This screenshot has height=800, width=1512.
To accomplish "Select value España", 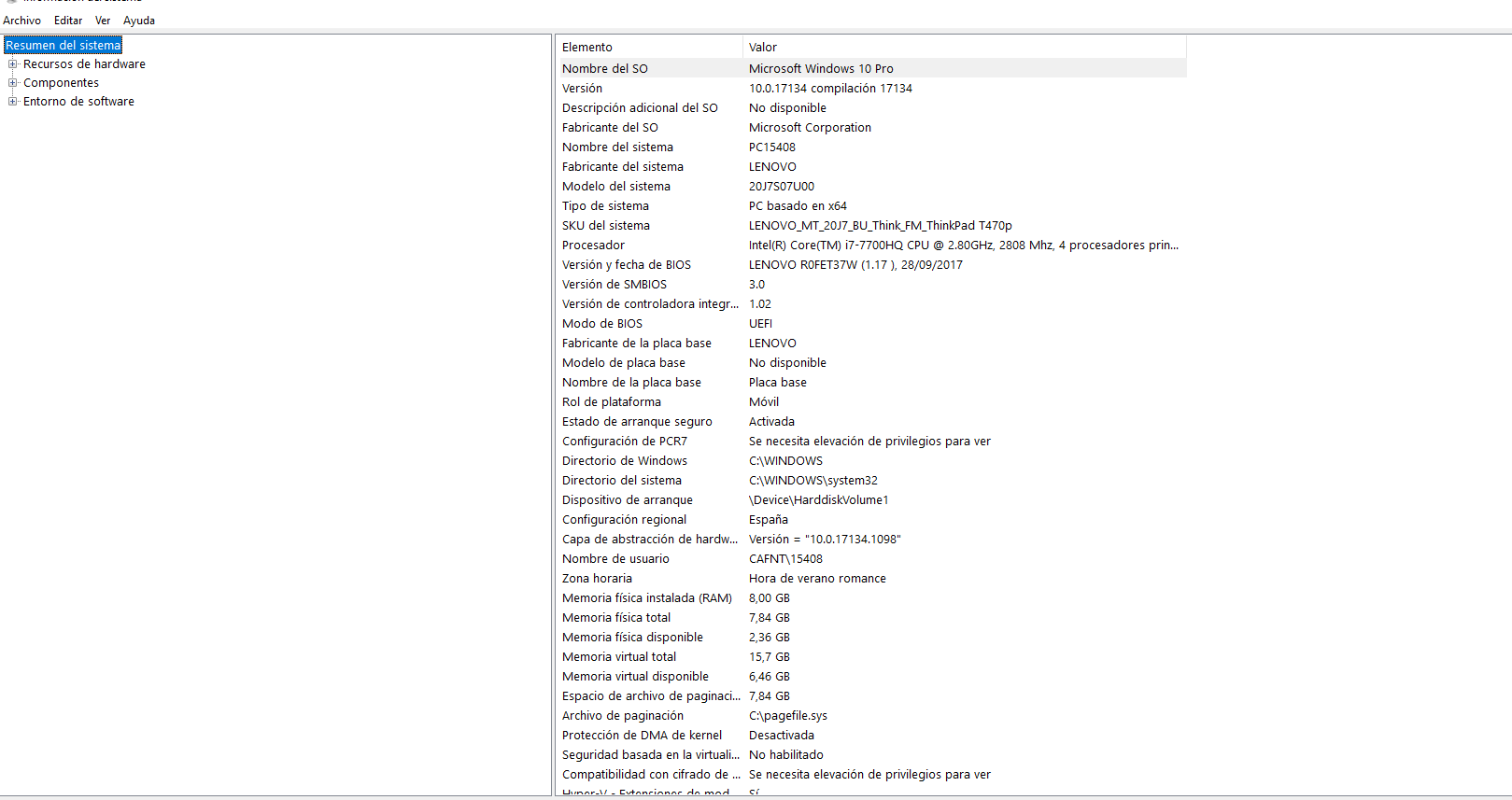I will pos(769,519).
